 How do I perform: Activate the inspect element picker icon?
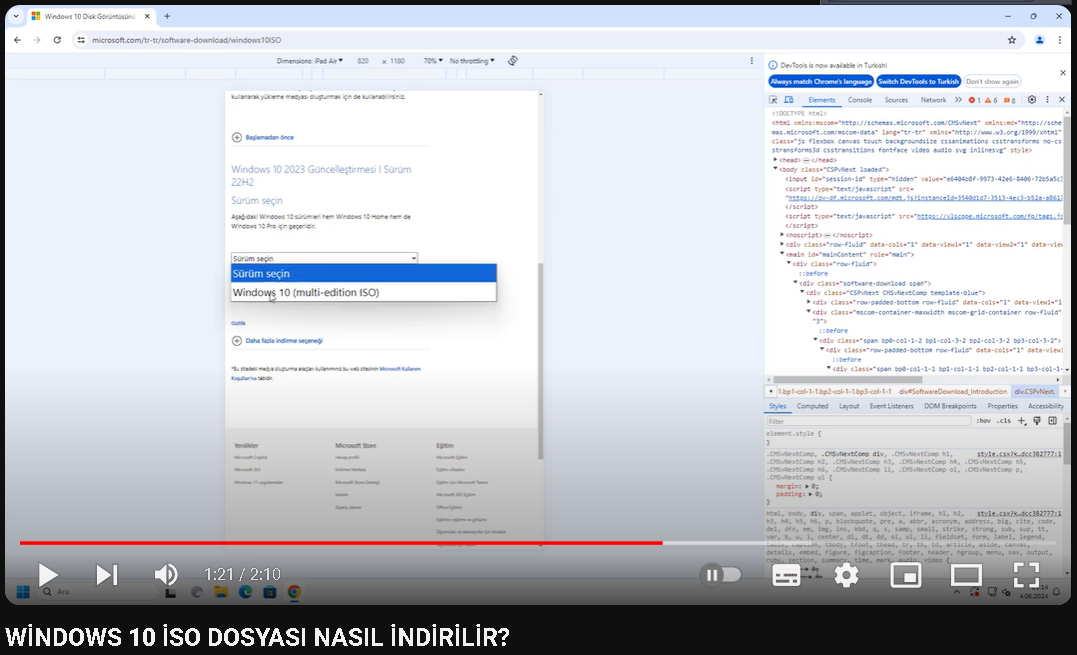pyautogui.click(x=773, y=100)
